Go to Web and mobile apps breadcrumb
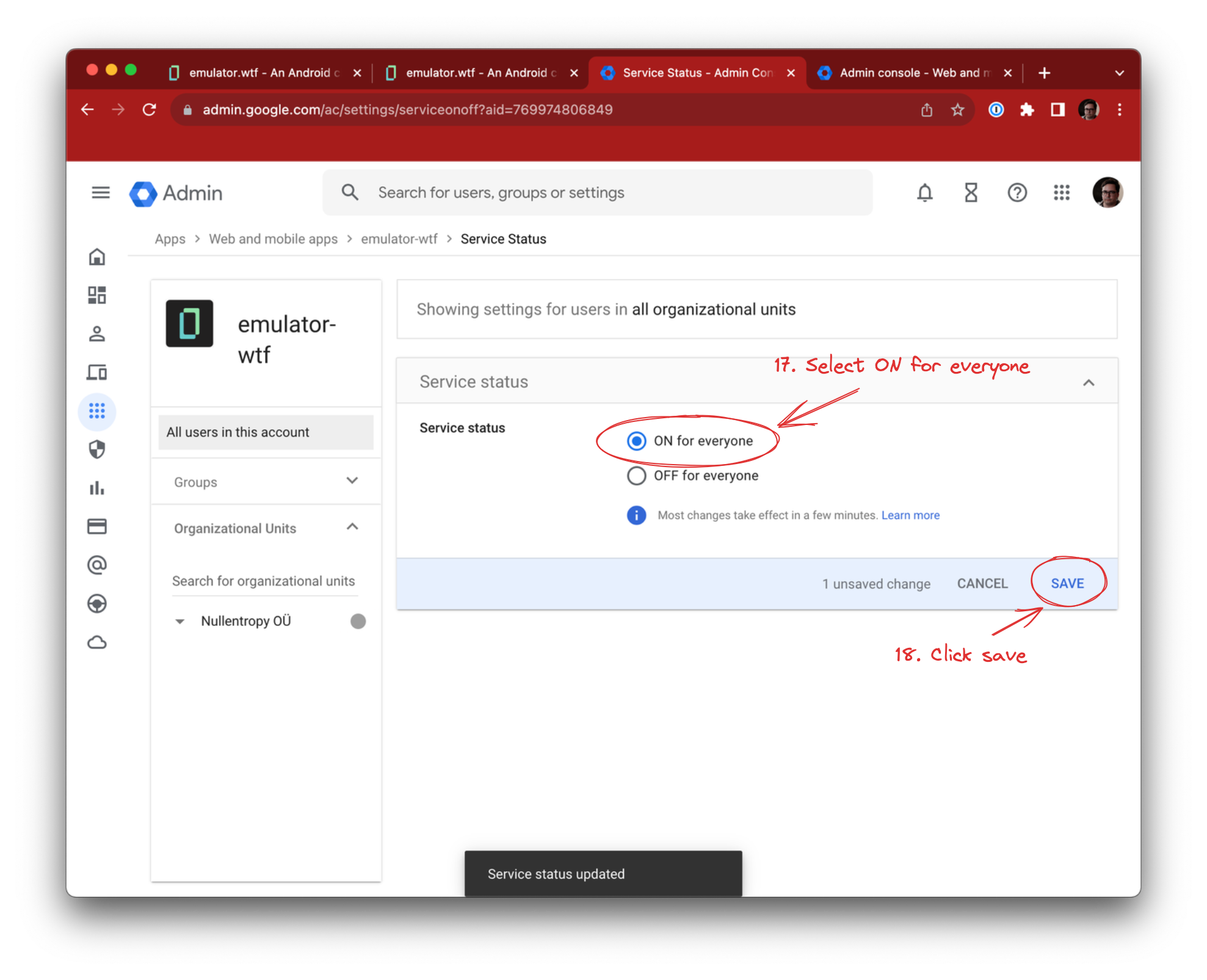 pos(273,239)
